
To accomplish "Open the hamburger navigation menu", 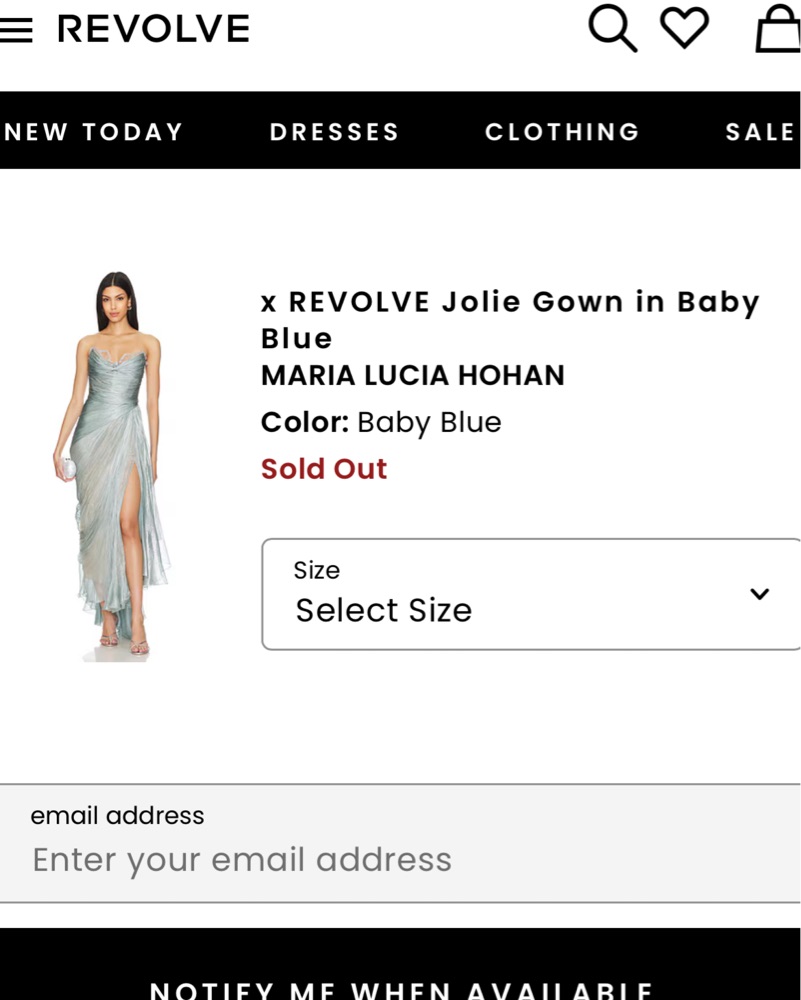I will 16,31.
